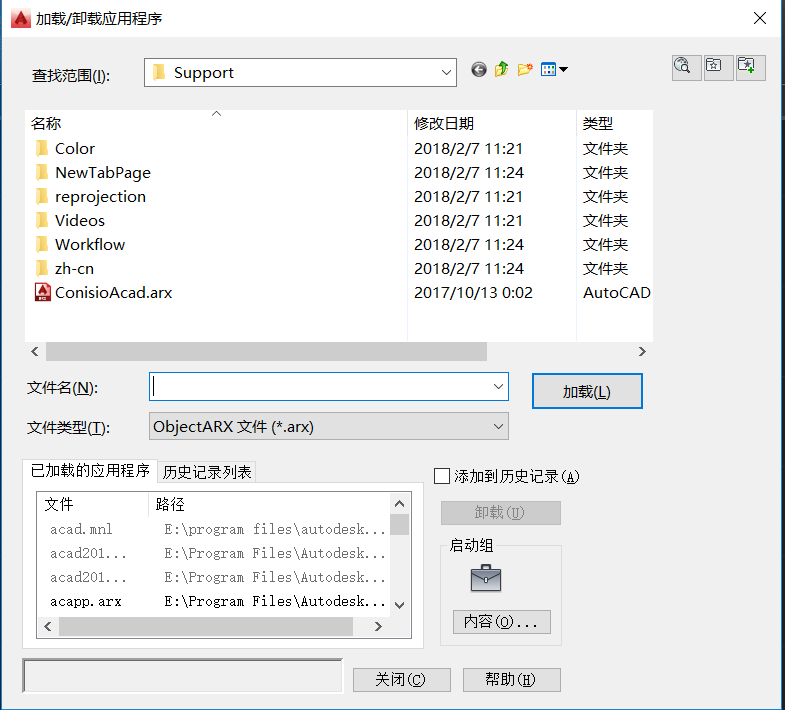The width and height of the screenshot is (785, 710).
Task: Click the Add to Favorites icon
Action: click(748, 67)
